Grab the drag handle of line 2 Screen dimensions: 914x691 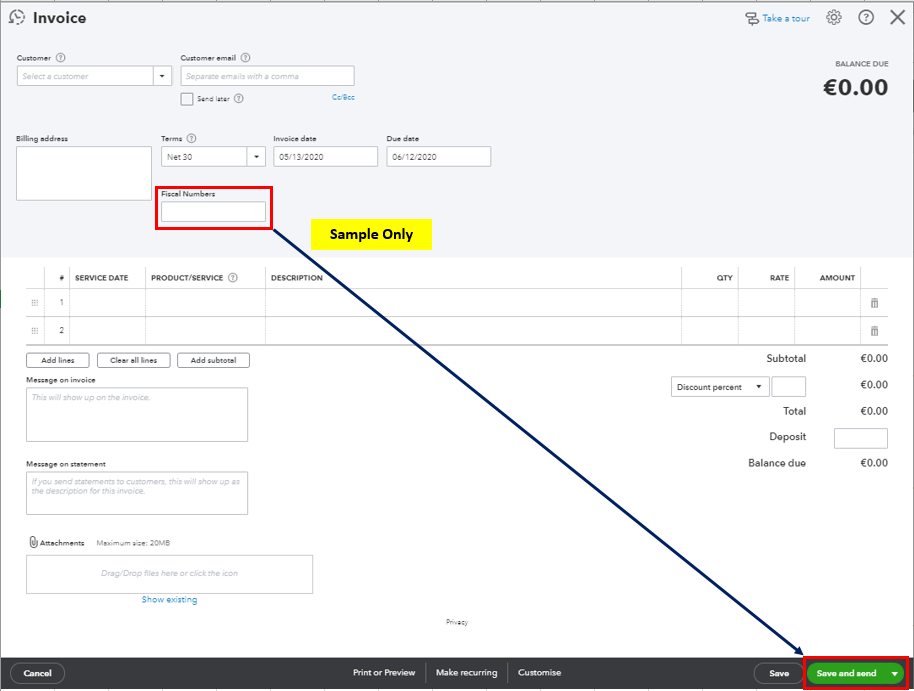pos(35,331)
